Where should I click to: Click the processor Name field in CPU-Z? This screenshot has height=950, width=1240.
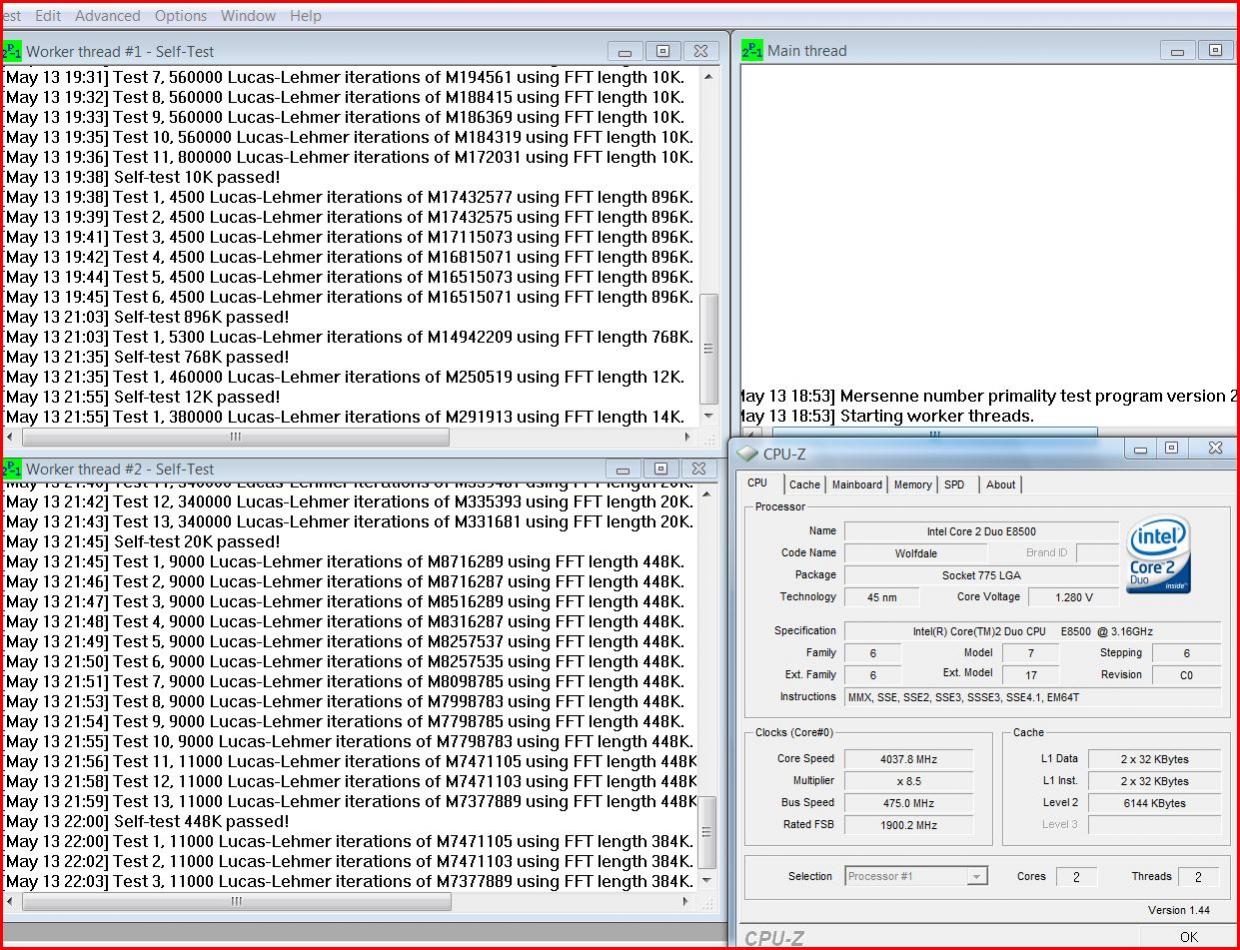981,531
